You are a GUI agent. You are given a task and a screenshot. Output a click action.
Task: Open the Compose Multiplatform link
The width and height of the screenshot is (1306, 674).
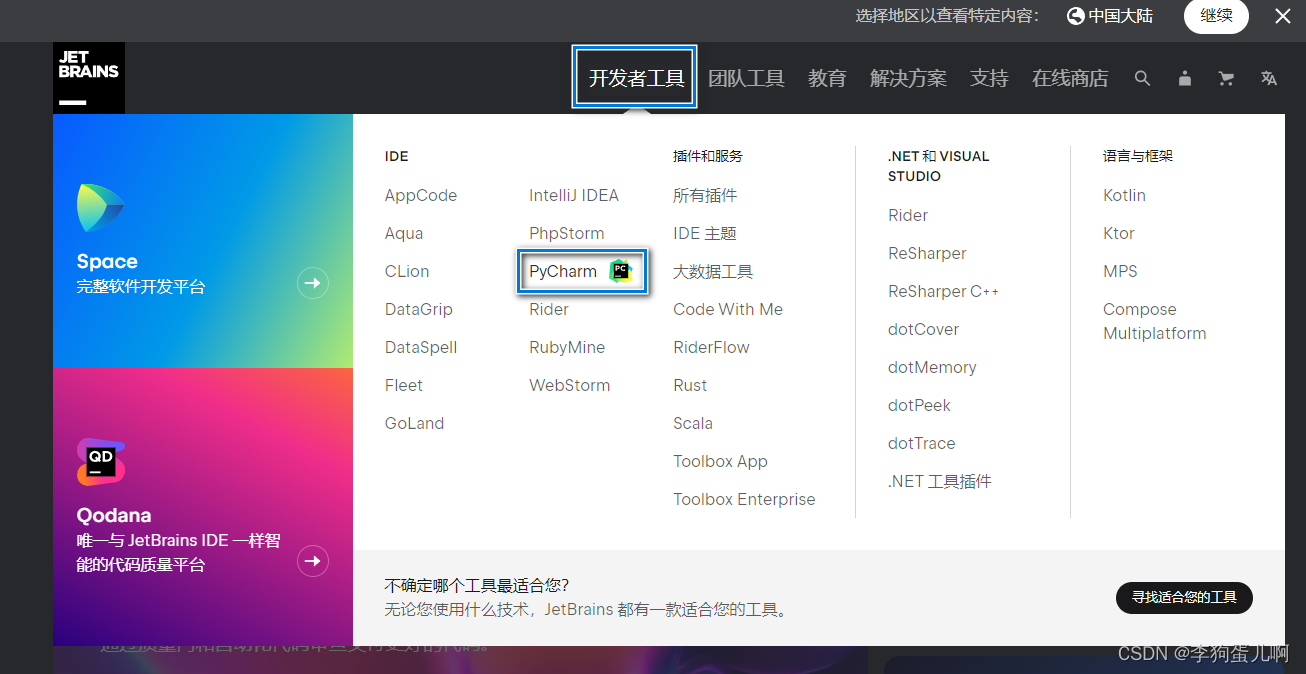coord(1155,321)
